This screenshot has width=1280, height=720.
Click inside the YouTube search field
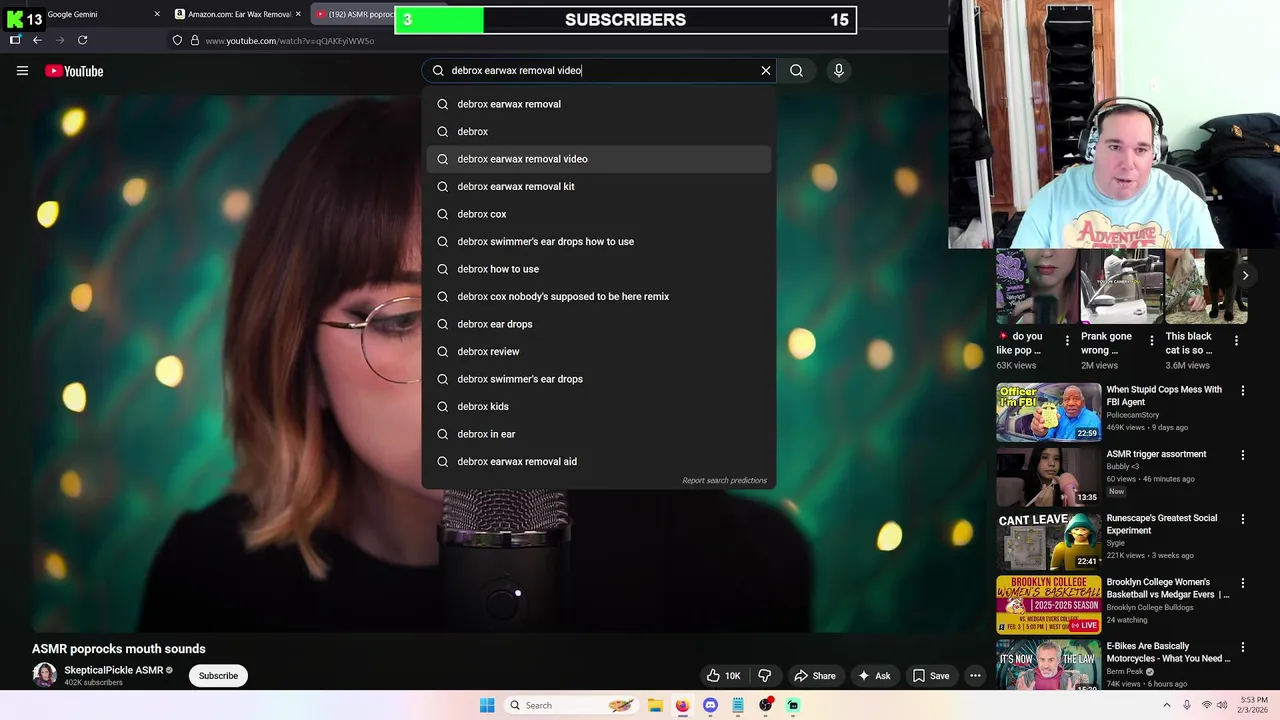pos(600,70)
